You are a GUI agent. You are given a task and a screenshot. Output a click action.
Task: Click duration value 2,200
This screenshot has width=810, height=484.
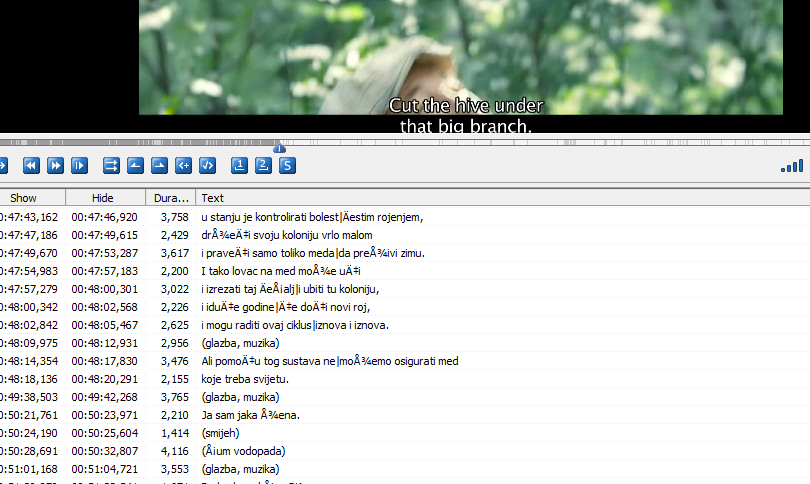pos(175,272)
